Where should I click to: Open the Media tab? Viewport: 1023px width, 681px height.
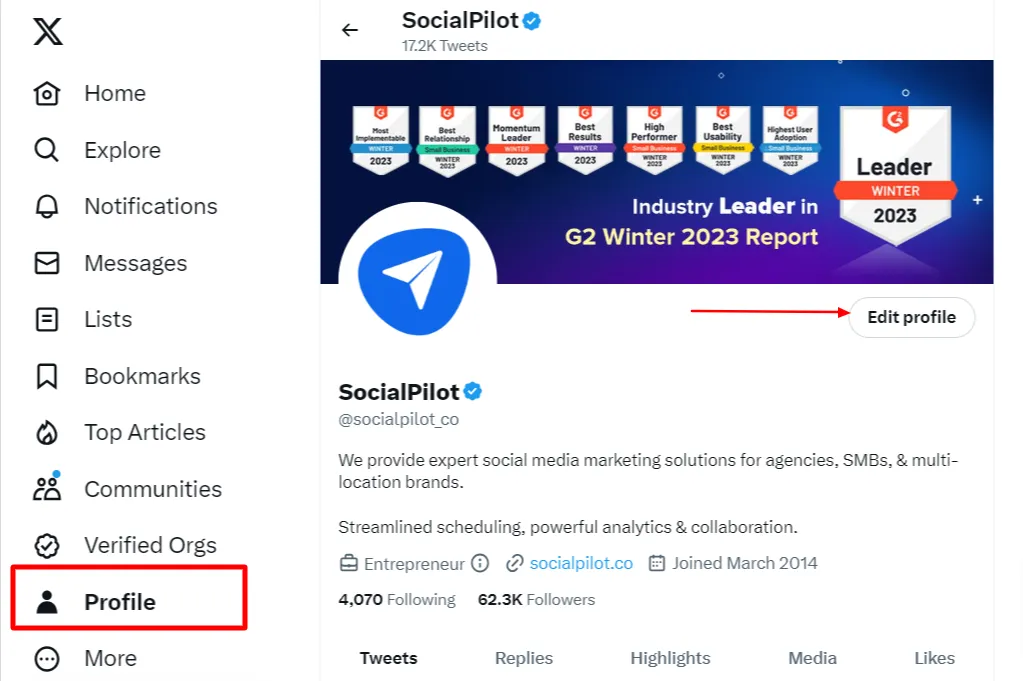(811, 658)
